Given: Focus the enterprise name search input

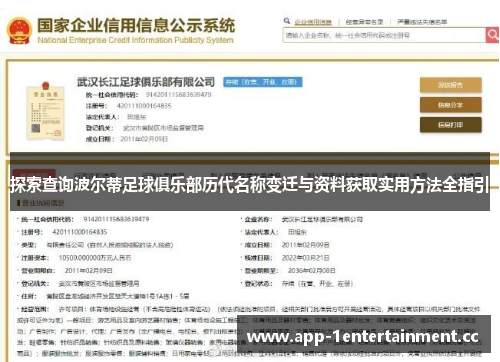Looking at the screenshot, I should tap(384, 35).
